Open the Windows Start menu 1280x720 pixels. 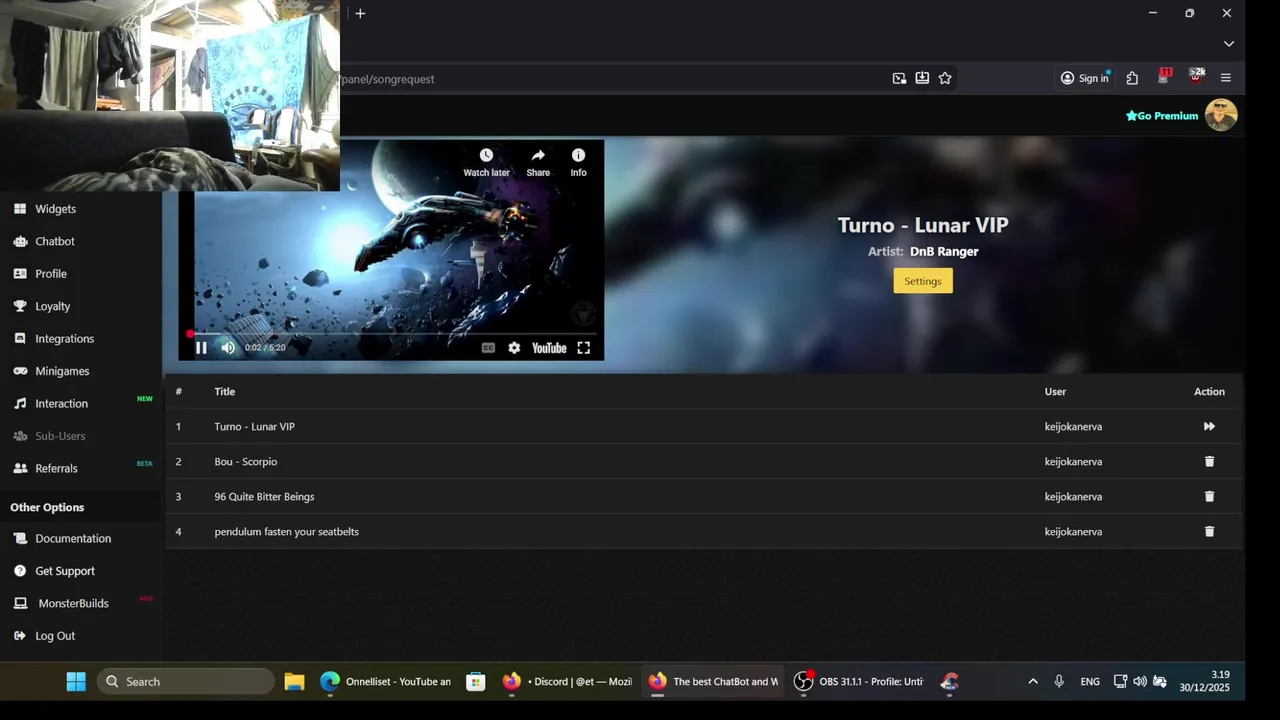(x=76, y=681)
